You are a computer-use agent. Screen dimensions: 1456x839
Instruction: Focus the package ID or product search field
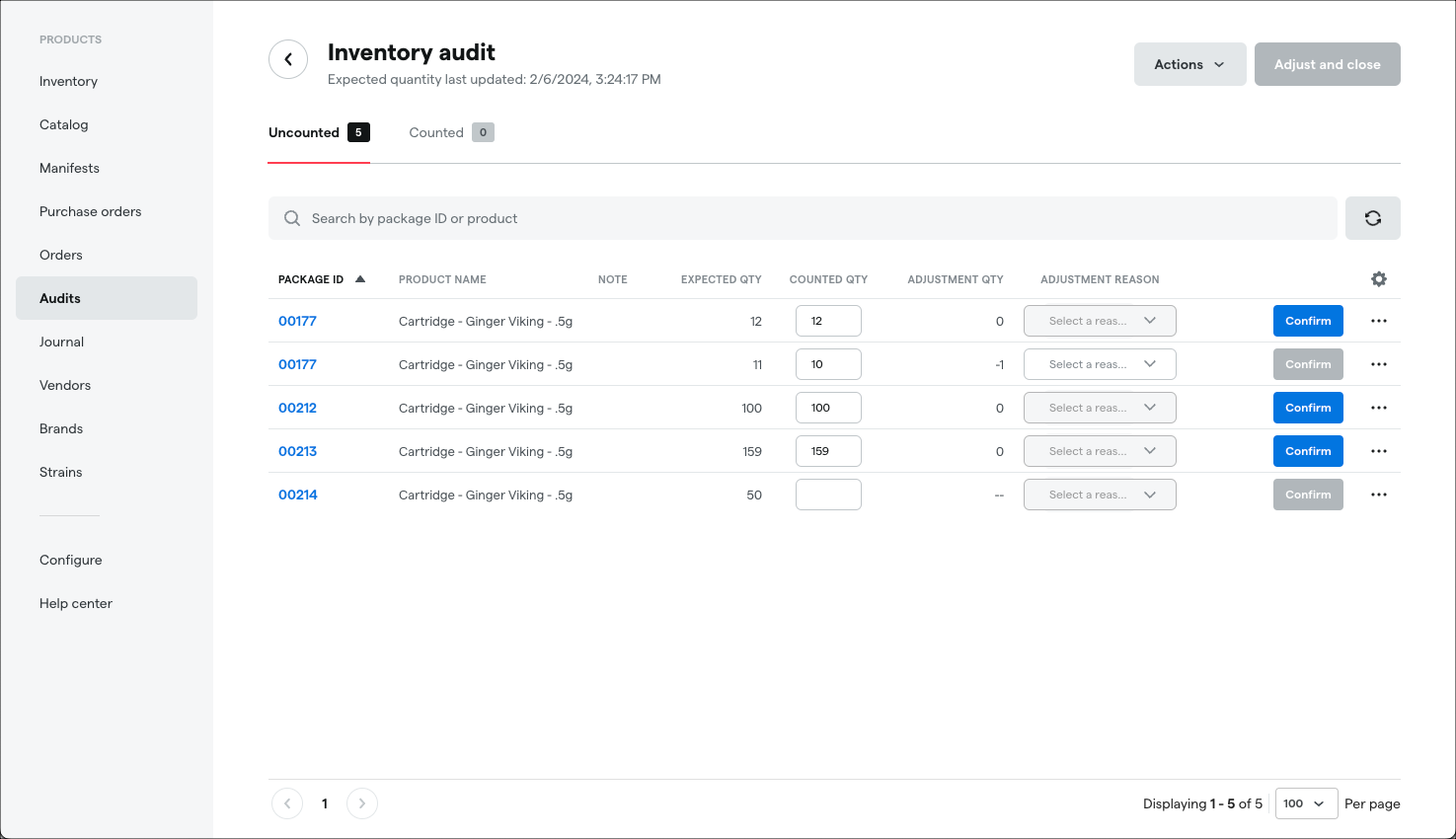coord(803,218)
